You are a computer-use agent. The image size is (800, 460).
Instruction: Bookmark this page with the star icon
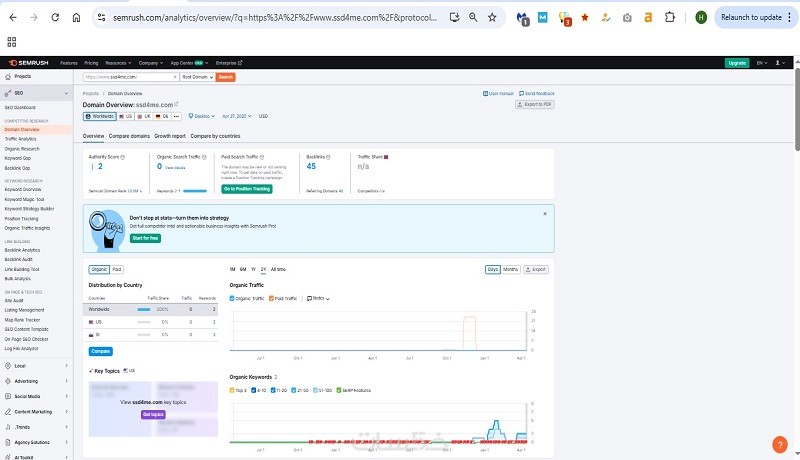(492, 17)
